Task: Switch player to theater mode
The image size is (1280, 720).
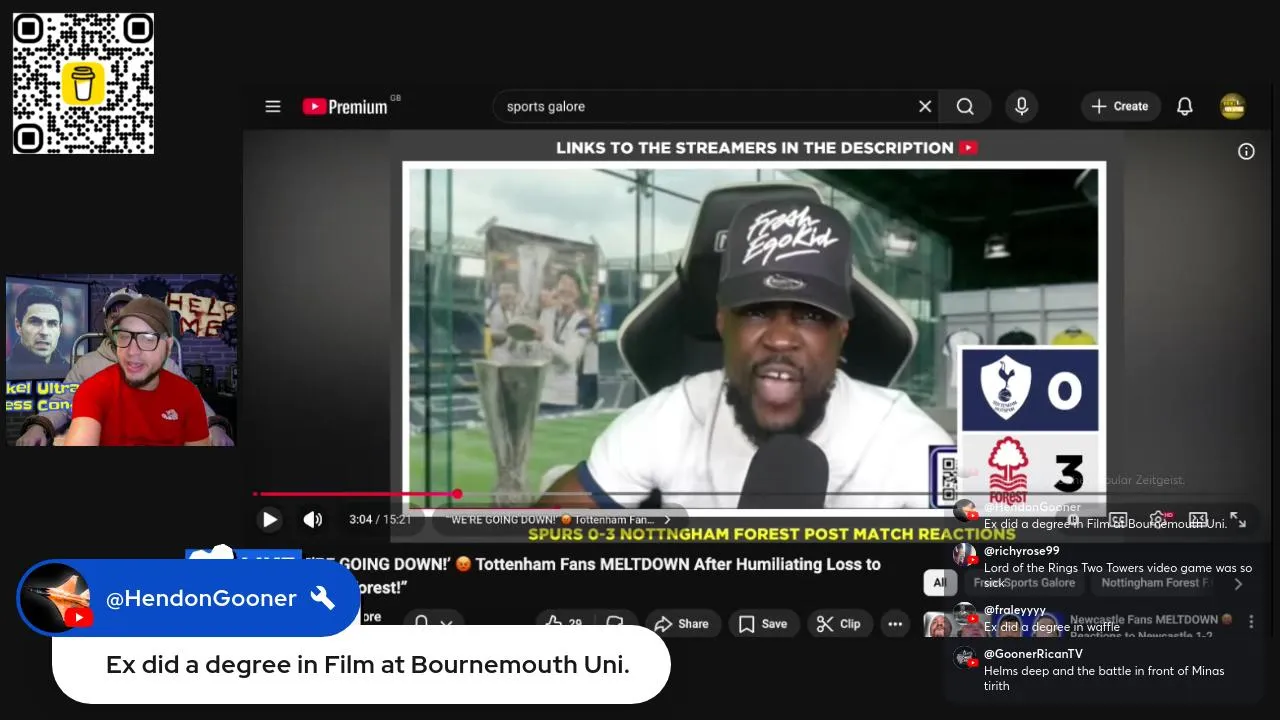Action: click(x=1198, y=519)
